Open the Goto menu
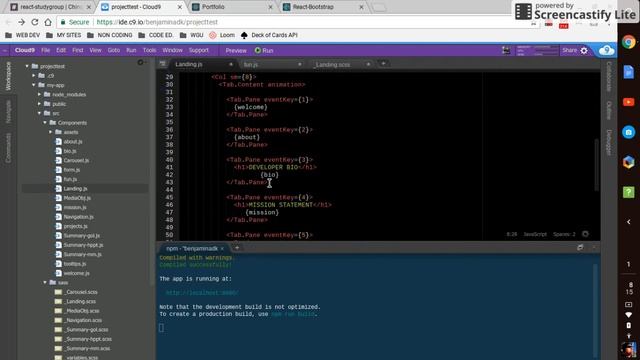The height and width of the screenshot is (360, 640). click(x=114, y=50)
